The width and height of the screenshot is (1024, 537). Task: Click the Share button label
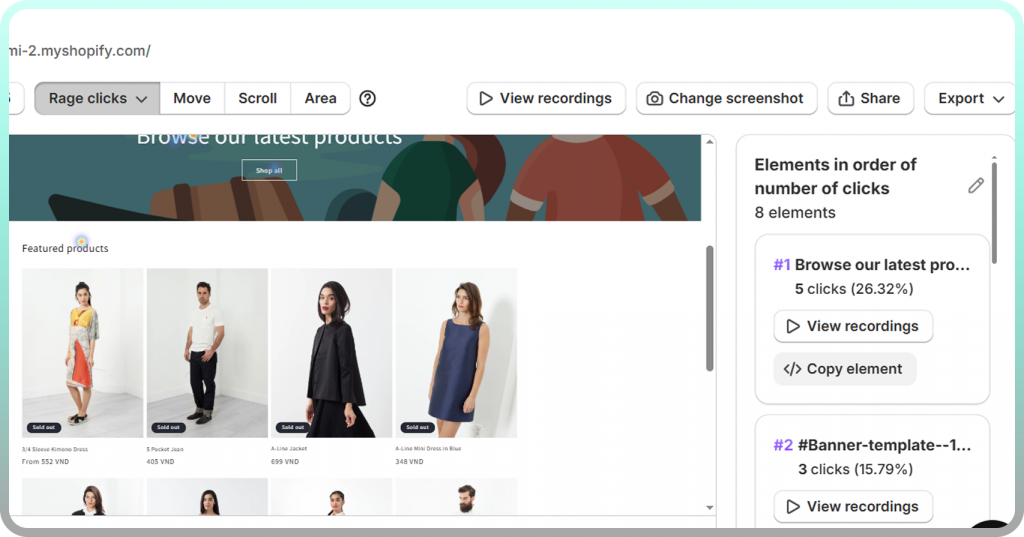880,98
